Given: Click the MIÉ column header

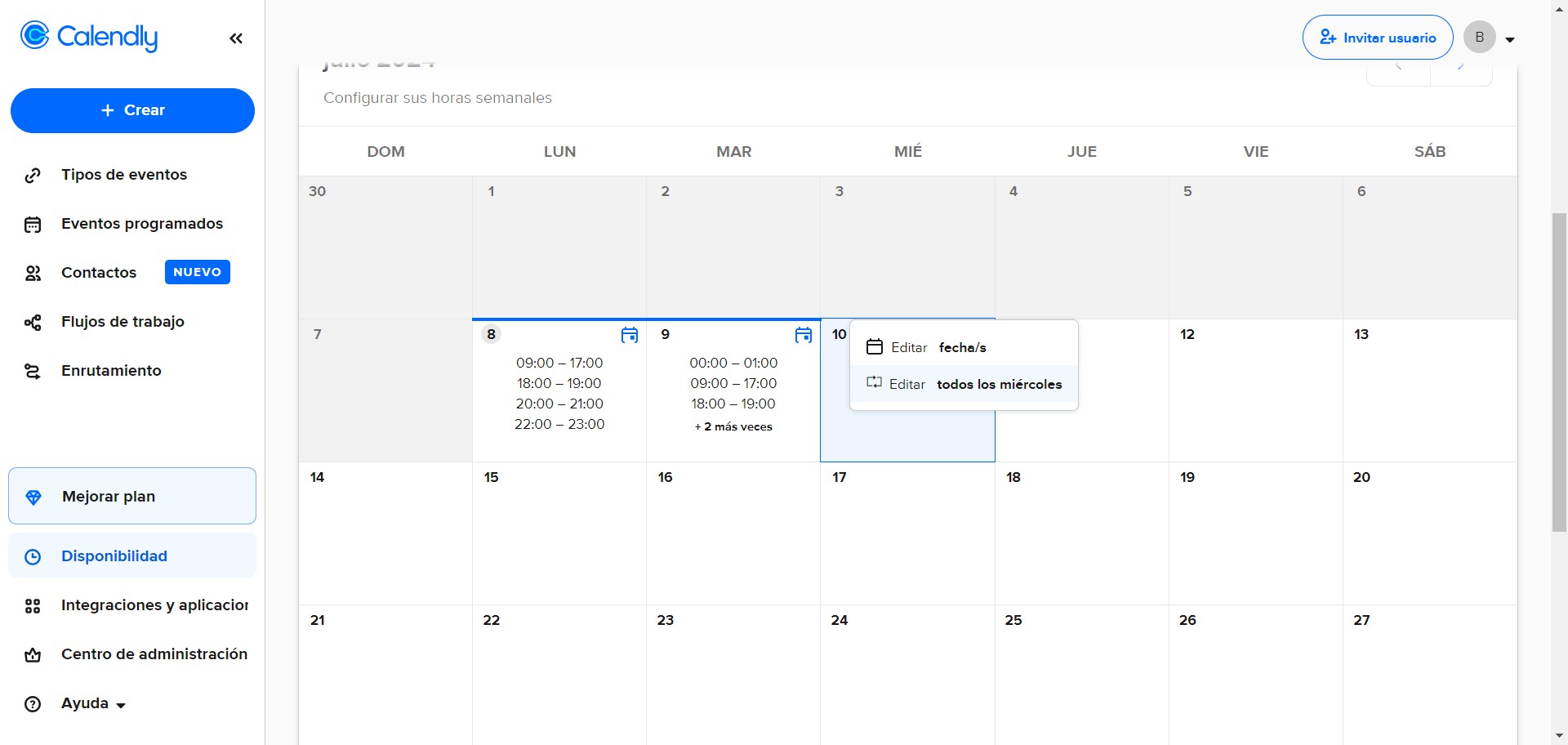Looking at the screenshot, I should tap(908, 151).
